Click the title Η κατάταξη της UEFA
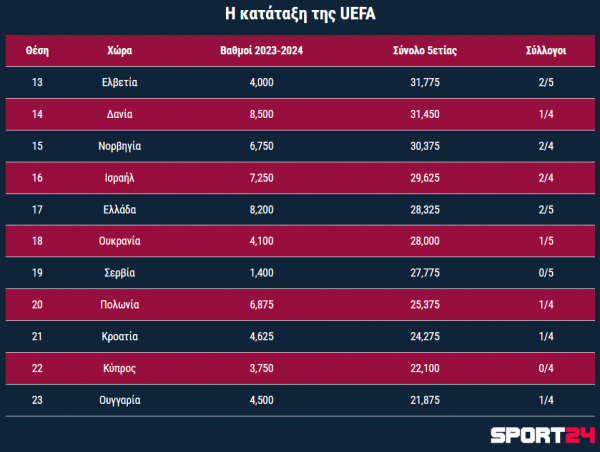The width and height of the screenshot is (600, 452). pyautogui.click(x=300, y=14)
